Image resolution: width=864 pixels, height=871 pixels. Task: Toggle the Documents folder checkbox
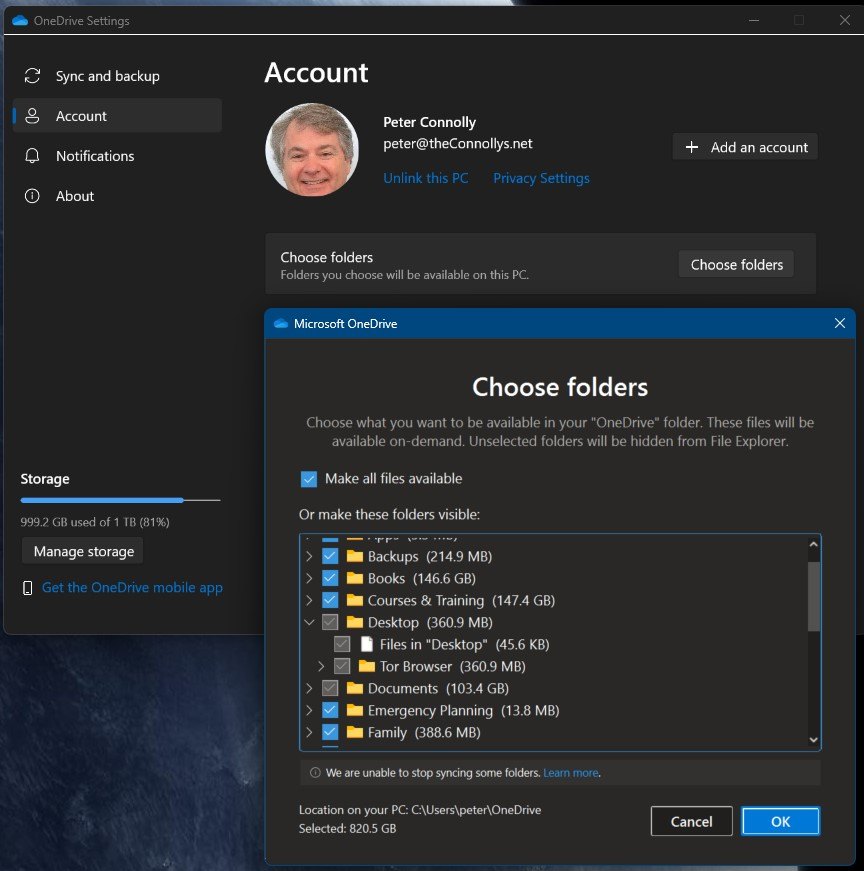click(x=330, y=688)
